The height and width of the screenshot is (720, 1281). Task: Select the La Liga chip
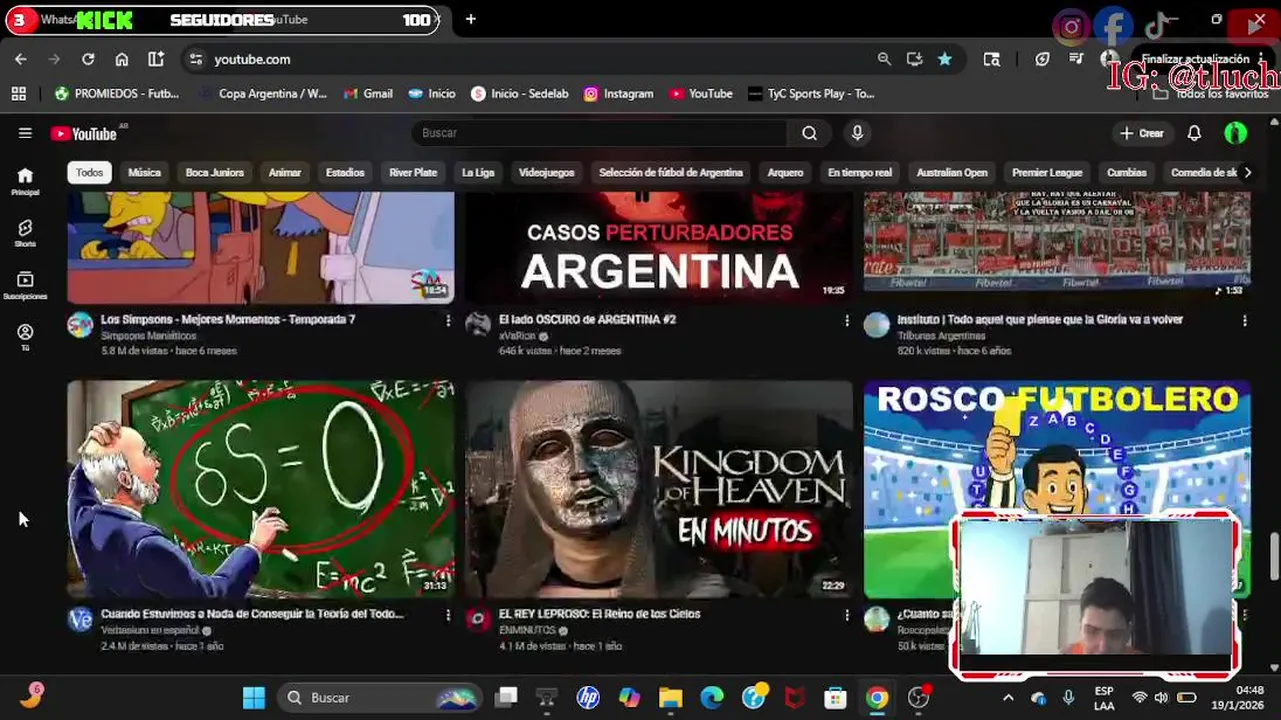click(x=477, y=172)
